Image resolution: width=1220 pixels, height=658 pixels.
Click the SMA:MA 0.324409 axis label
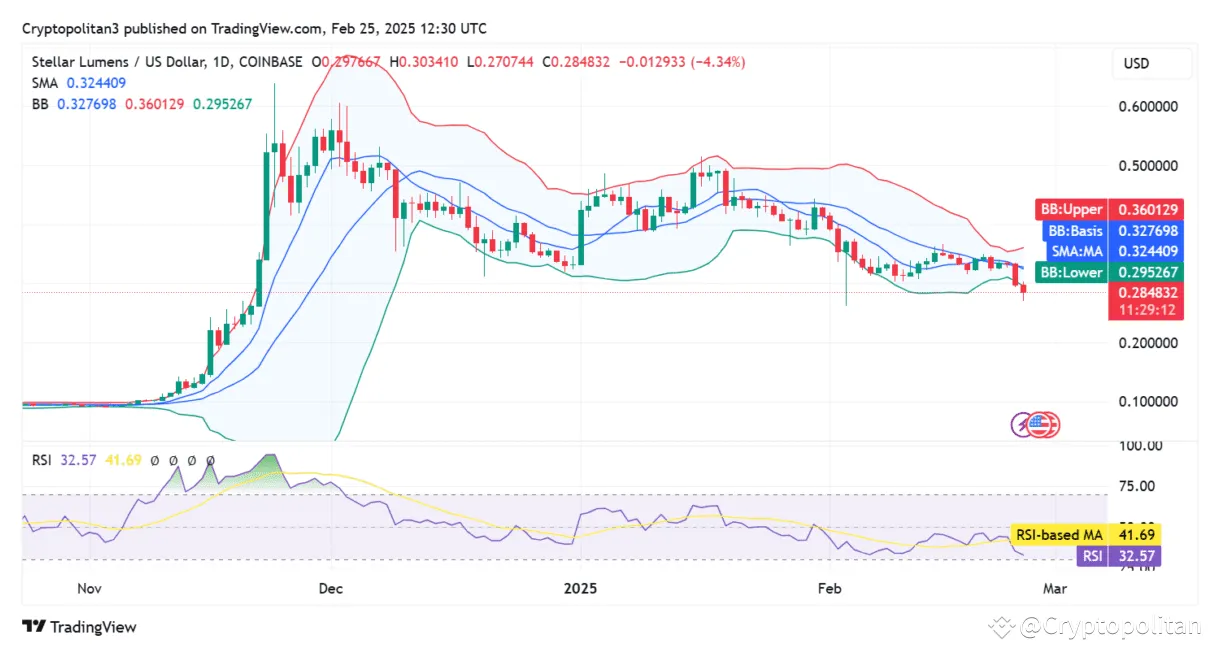[x=1109, y=251]
